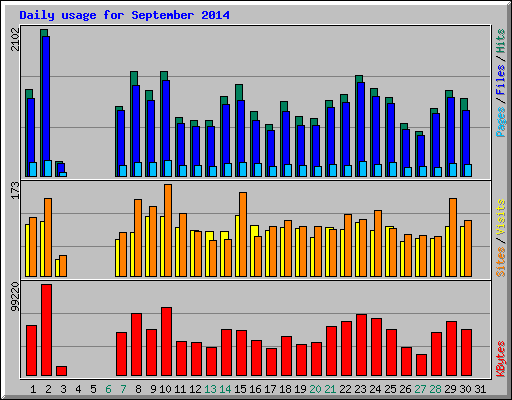
Task: Click day label 3 on the x-axis
Action: pos(63,389)
